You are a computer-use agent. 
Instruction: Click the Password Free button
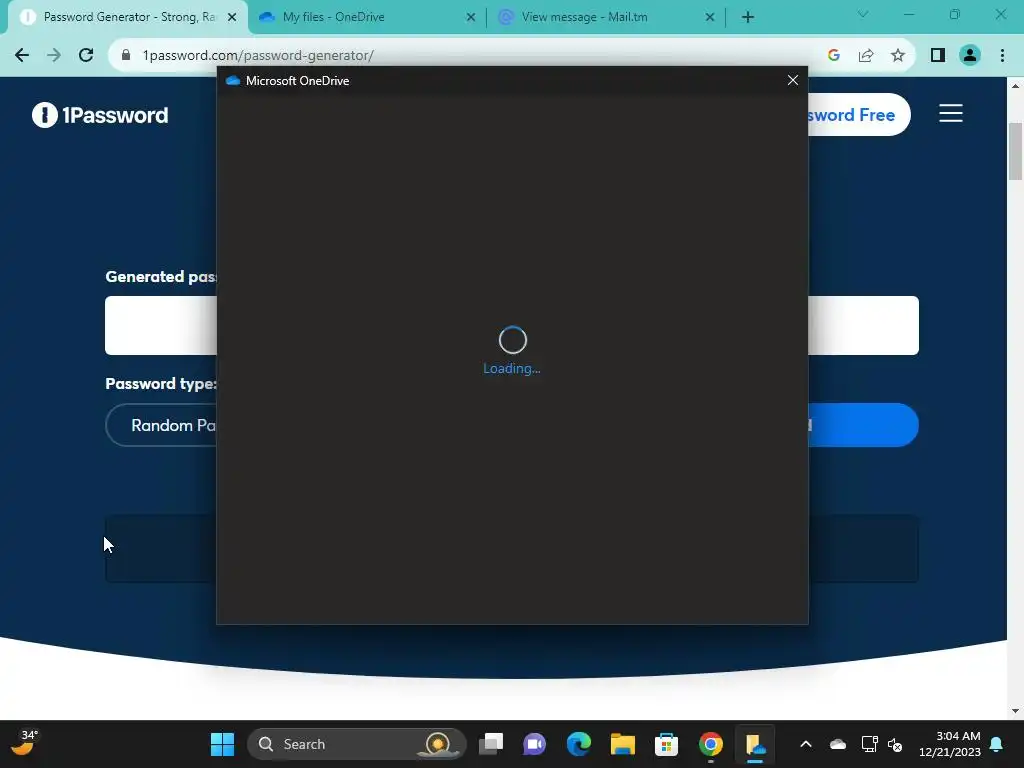click(859, 115)
